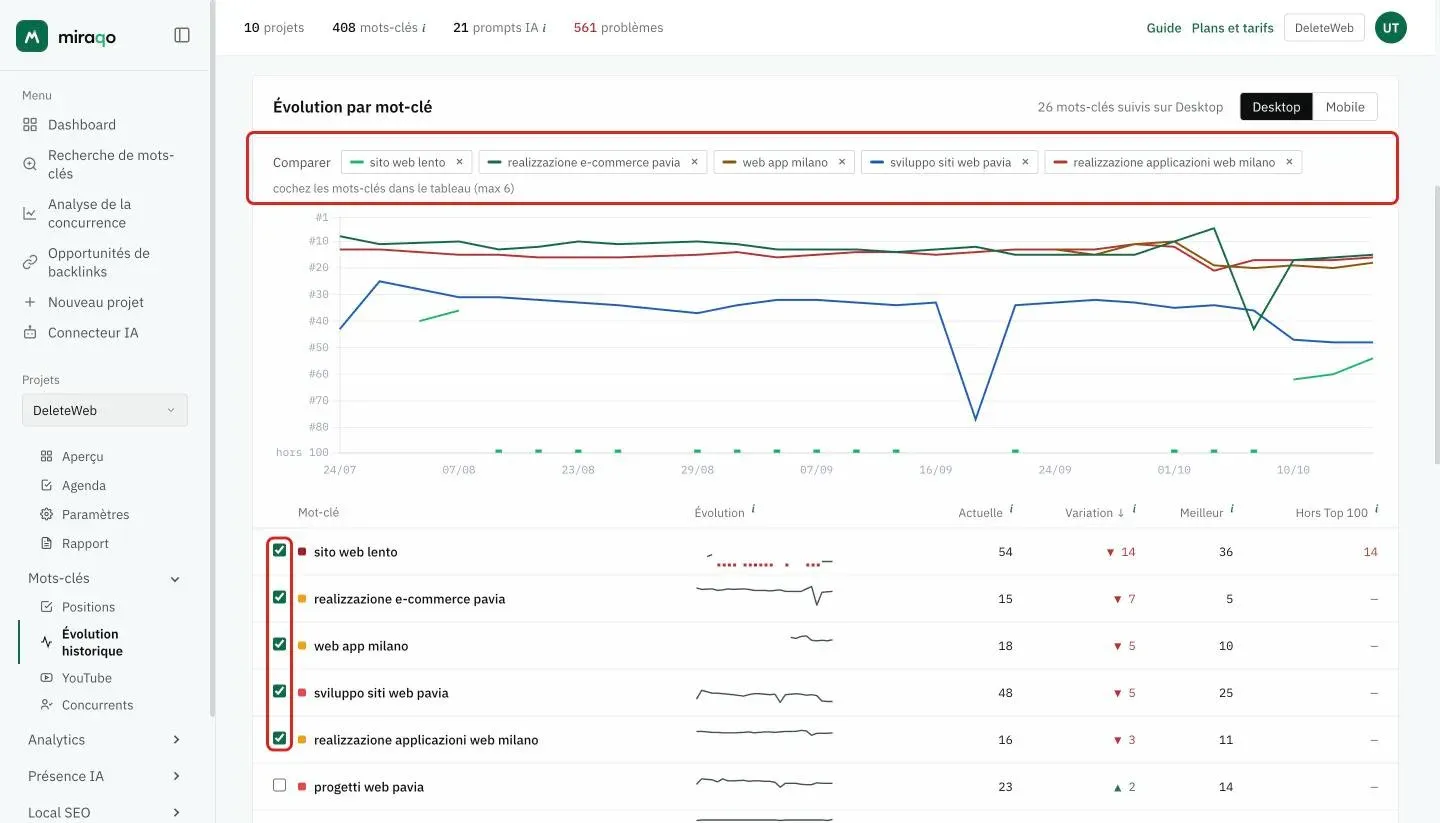Viewport: 1440px width, 823px height.
Task: Open the Plans et tarifs link
Action: point(1232,28)
